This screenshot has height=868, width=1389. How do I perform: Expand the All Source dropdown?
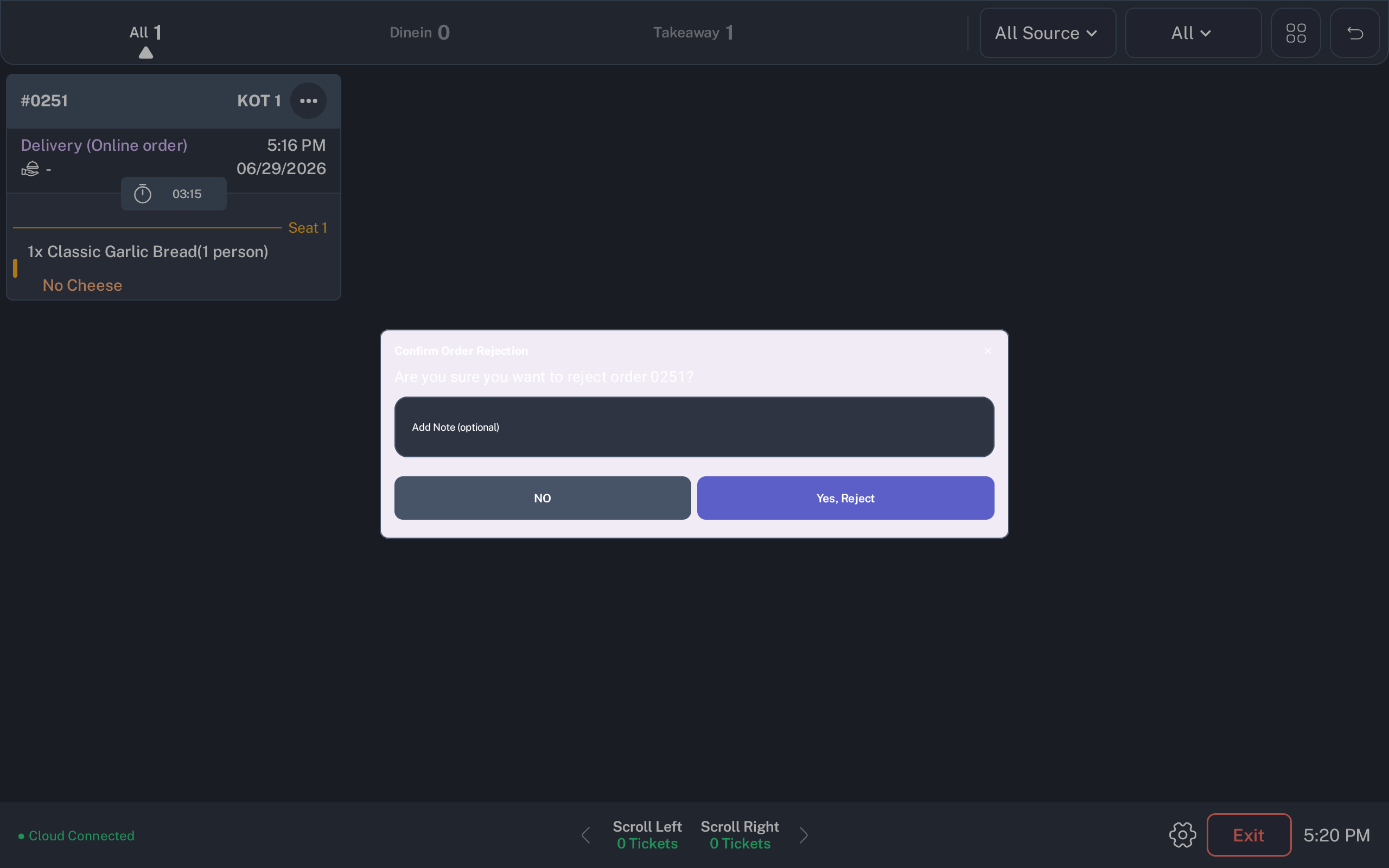click(x=1048, y=33)
